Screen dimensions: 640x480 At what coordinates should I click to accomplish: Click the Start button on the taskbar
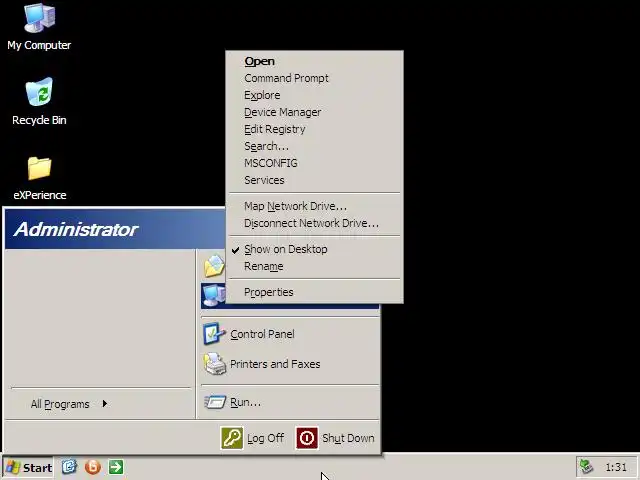coord(29,467)
